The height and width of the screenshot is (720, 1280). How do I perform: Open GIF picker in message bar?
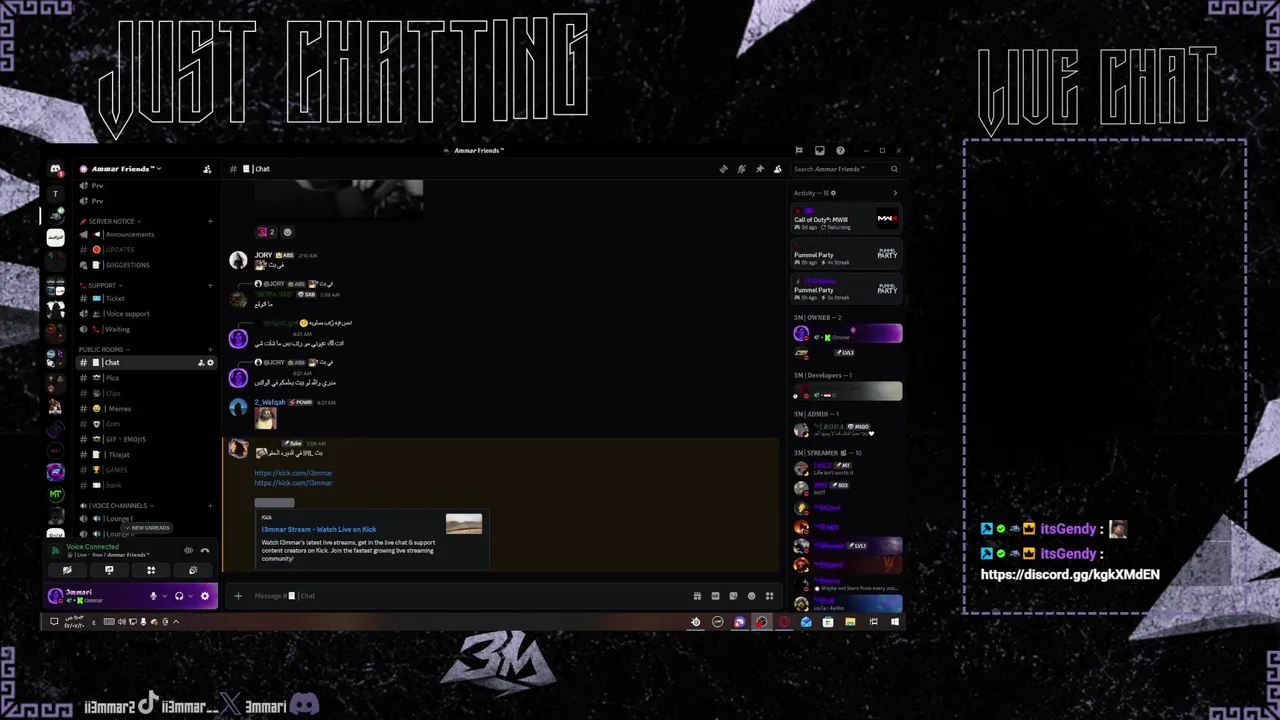715,596
